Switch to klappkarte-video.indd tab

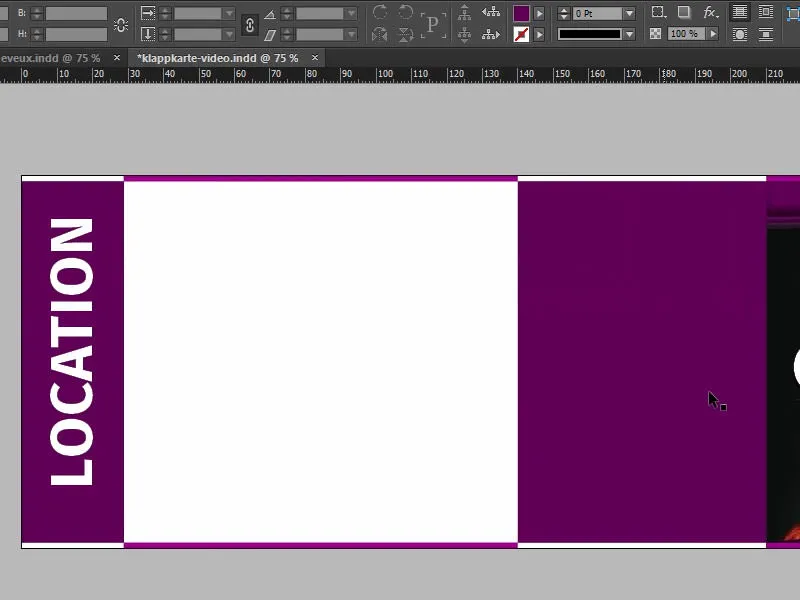point(217,58)
